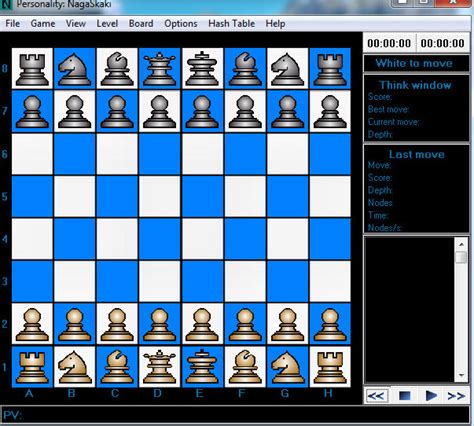This screenshot has height=426, width=474.
Task: Select the white knight on B1
Action: (74, 367)
